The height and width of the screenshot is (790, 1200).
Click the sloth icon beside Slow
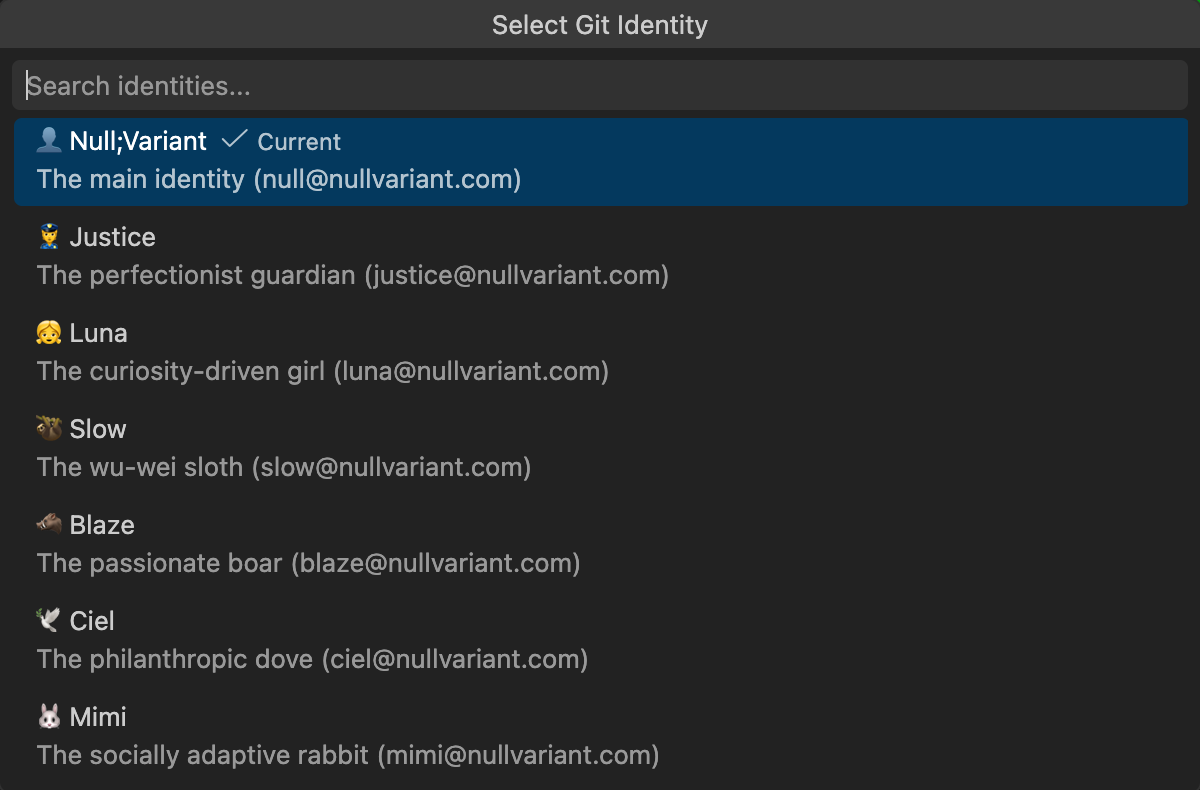pyautogui.click(x=49, y=428)
